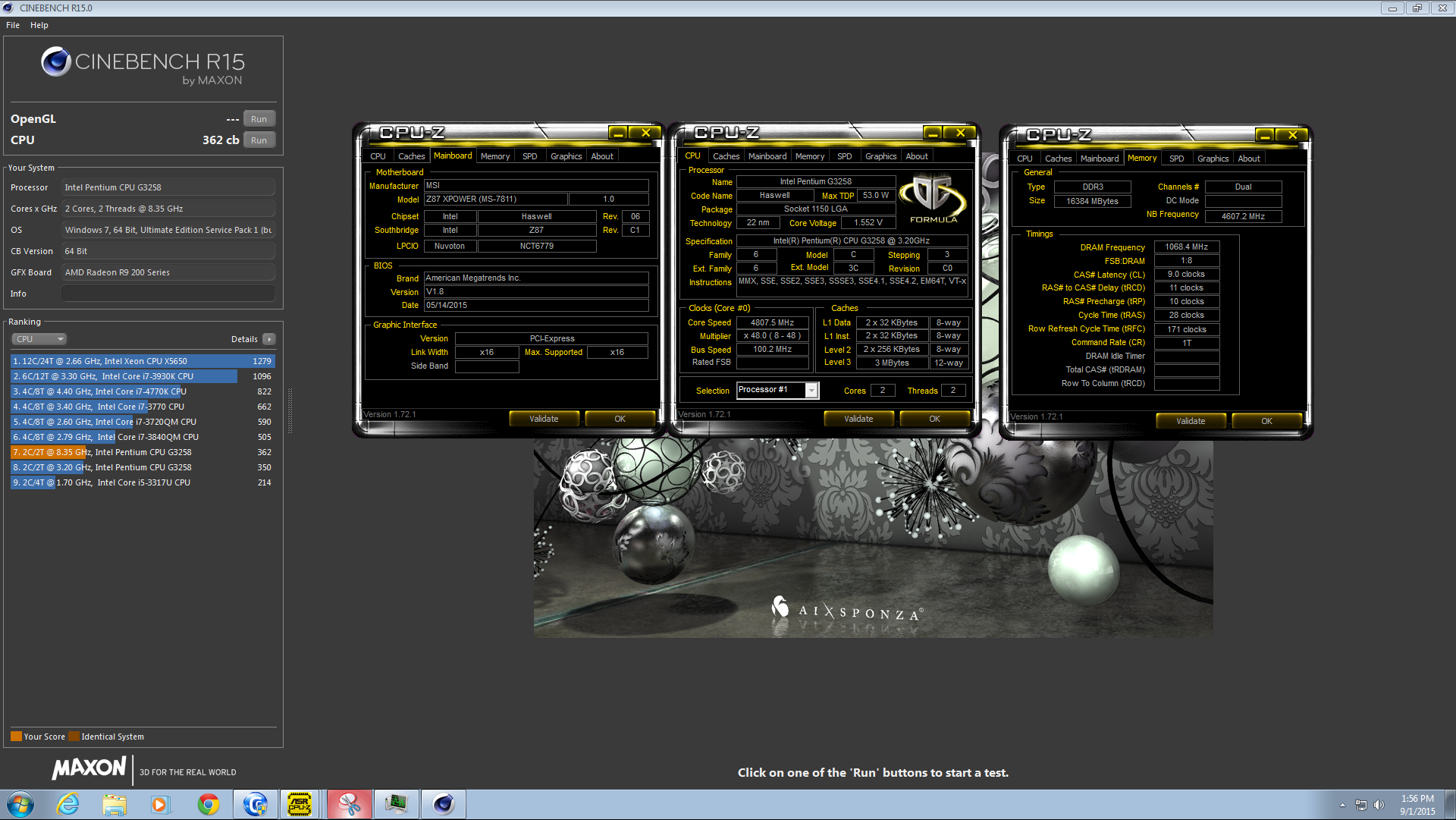Screen dimensions: 1456x820
Task: Switch to Caches tab in Mainboard window
Action: [412, 156]
